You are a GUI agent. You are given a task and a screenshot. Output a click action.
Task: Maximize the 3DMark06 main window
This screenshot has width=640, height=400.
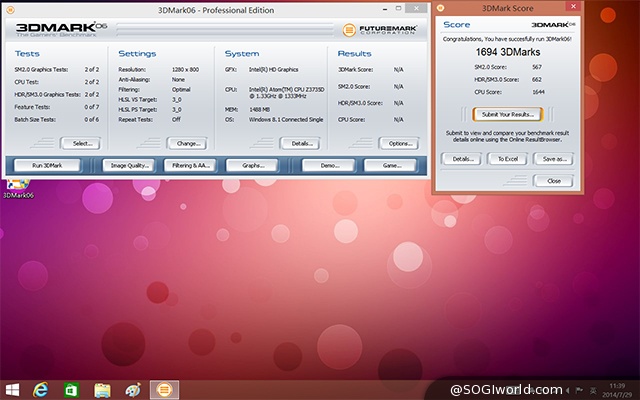[x=398, y=9]
